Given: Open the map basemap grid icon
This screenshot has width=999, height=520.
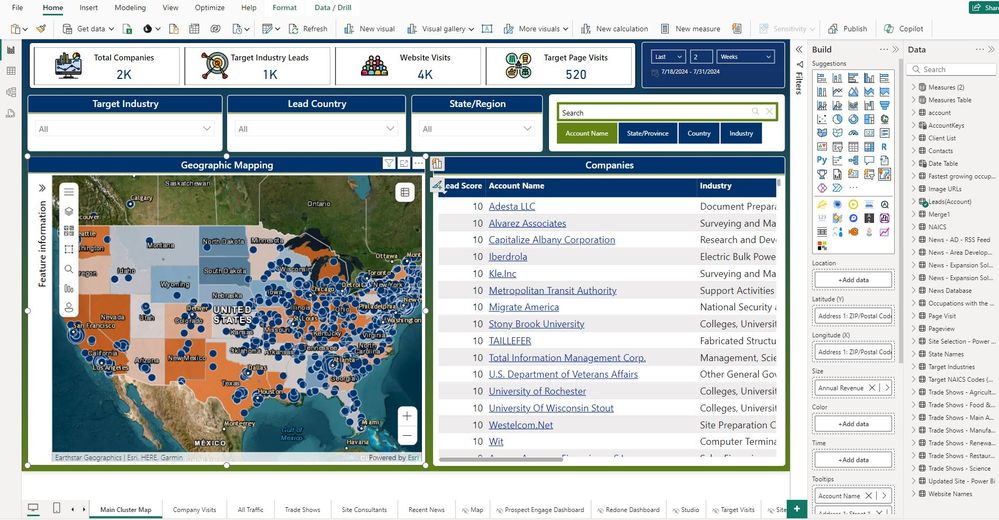Looking at the screenshot, I should pos(69,230).
